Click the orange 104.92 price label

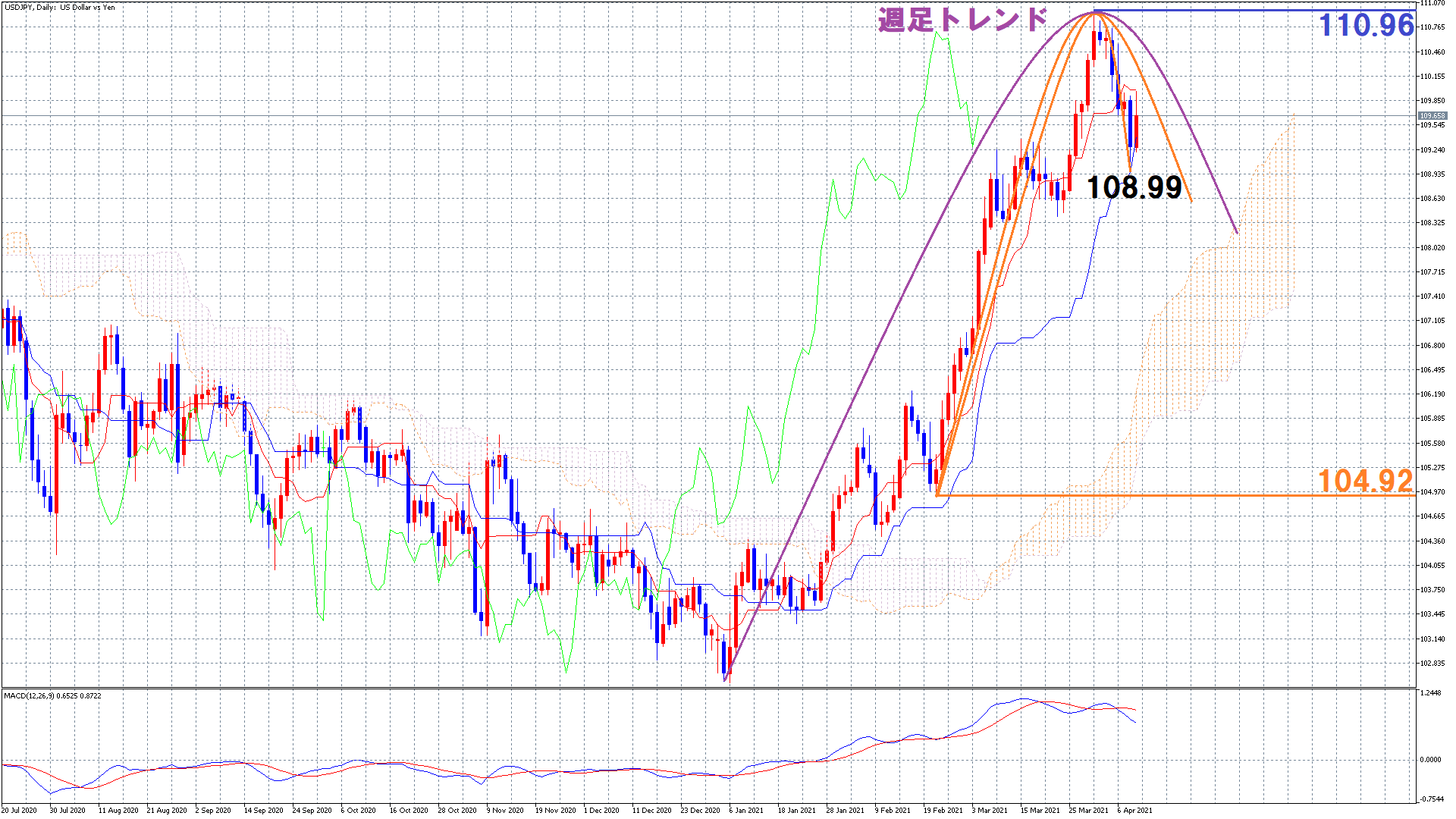(x=1365, y=481)
